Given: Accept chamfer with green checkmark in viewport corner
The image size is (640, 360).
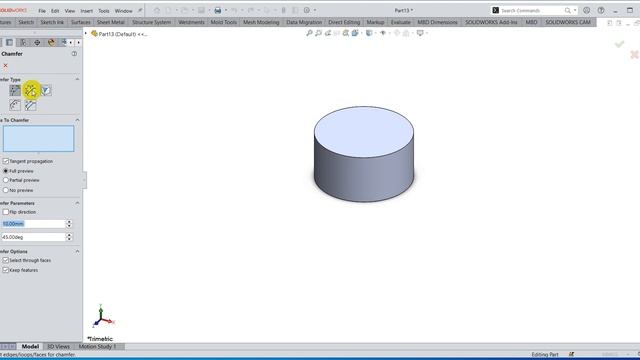Looking at the screenshot, I should pos(619,44).
